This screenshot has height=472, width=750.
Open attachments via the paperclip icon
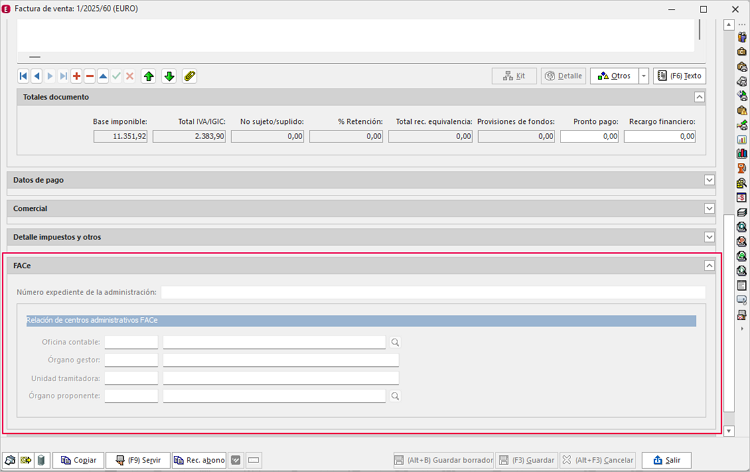[189, 76]
